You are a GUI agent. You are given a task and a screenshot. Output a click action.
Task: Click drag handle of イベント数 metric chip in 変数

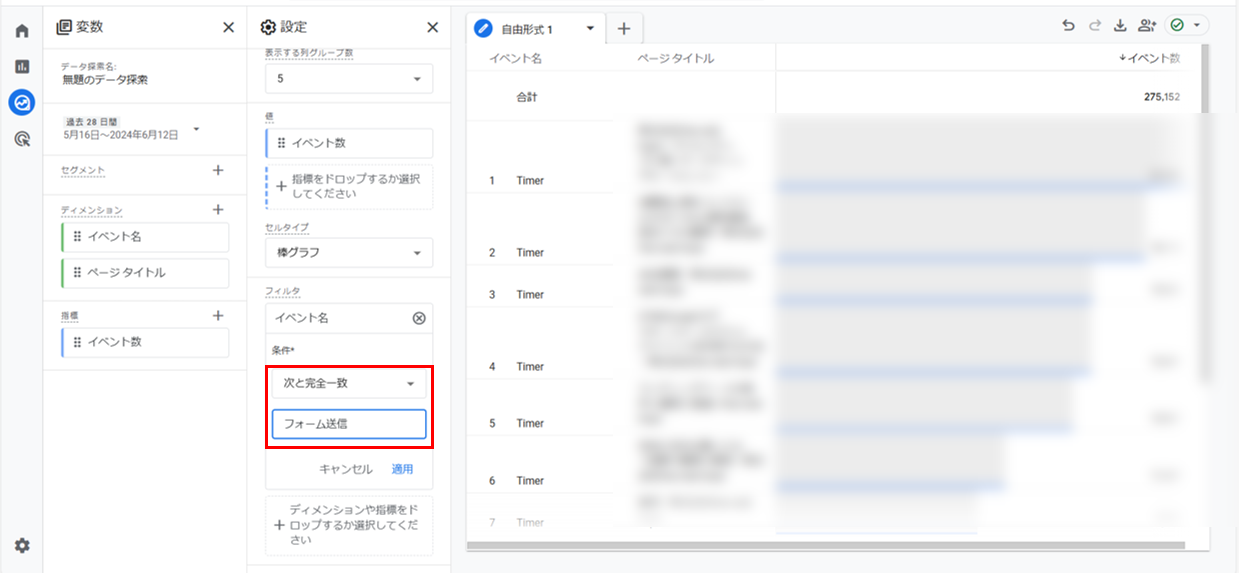[77, 342]
